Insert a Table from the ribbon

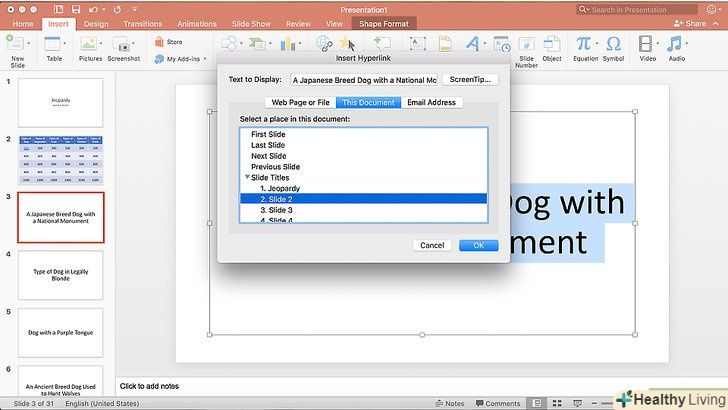(x=54, y=44)
